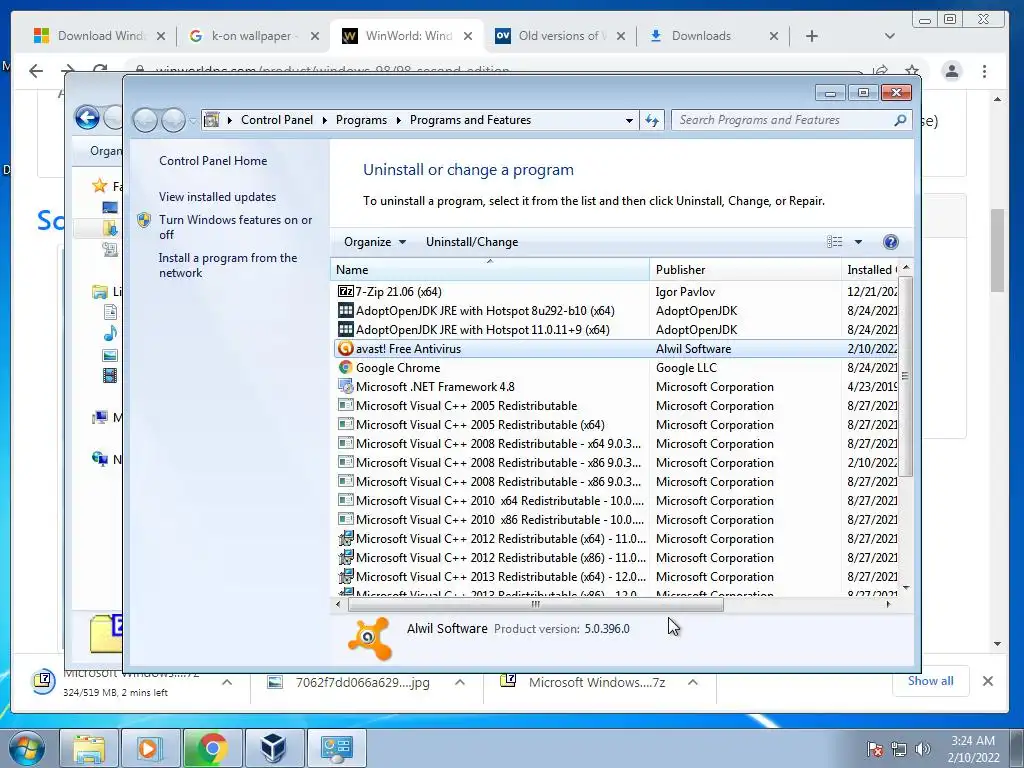1024x768 pixels.
Task: Open View installed updates link
Action: coord(217,197)
